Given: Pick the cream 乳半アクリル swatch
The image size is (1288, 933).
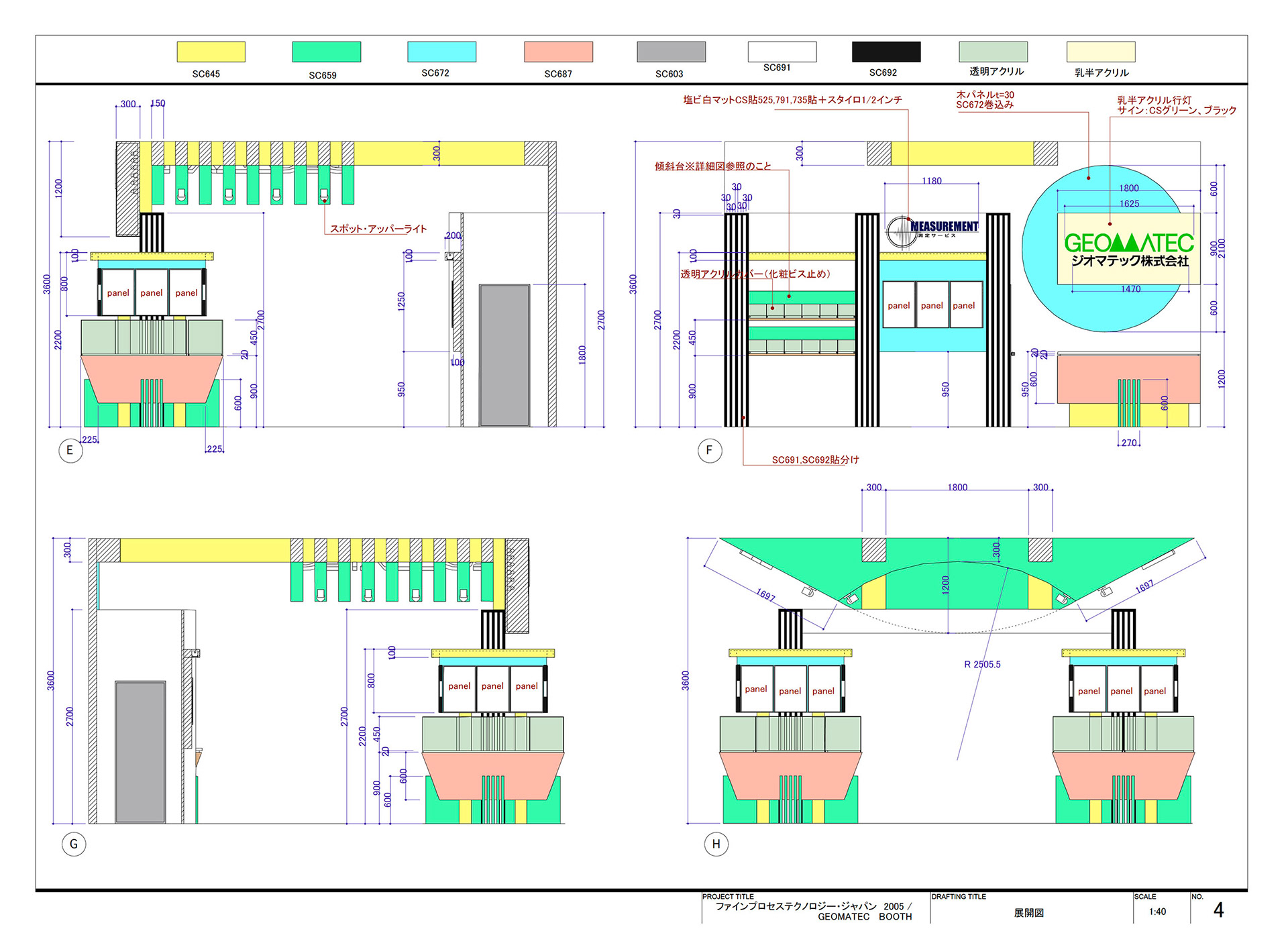Looking at the screenshot, I should (x=1101, y=52).
